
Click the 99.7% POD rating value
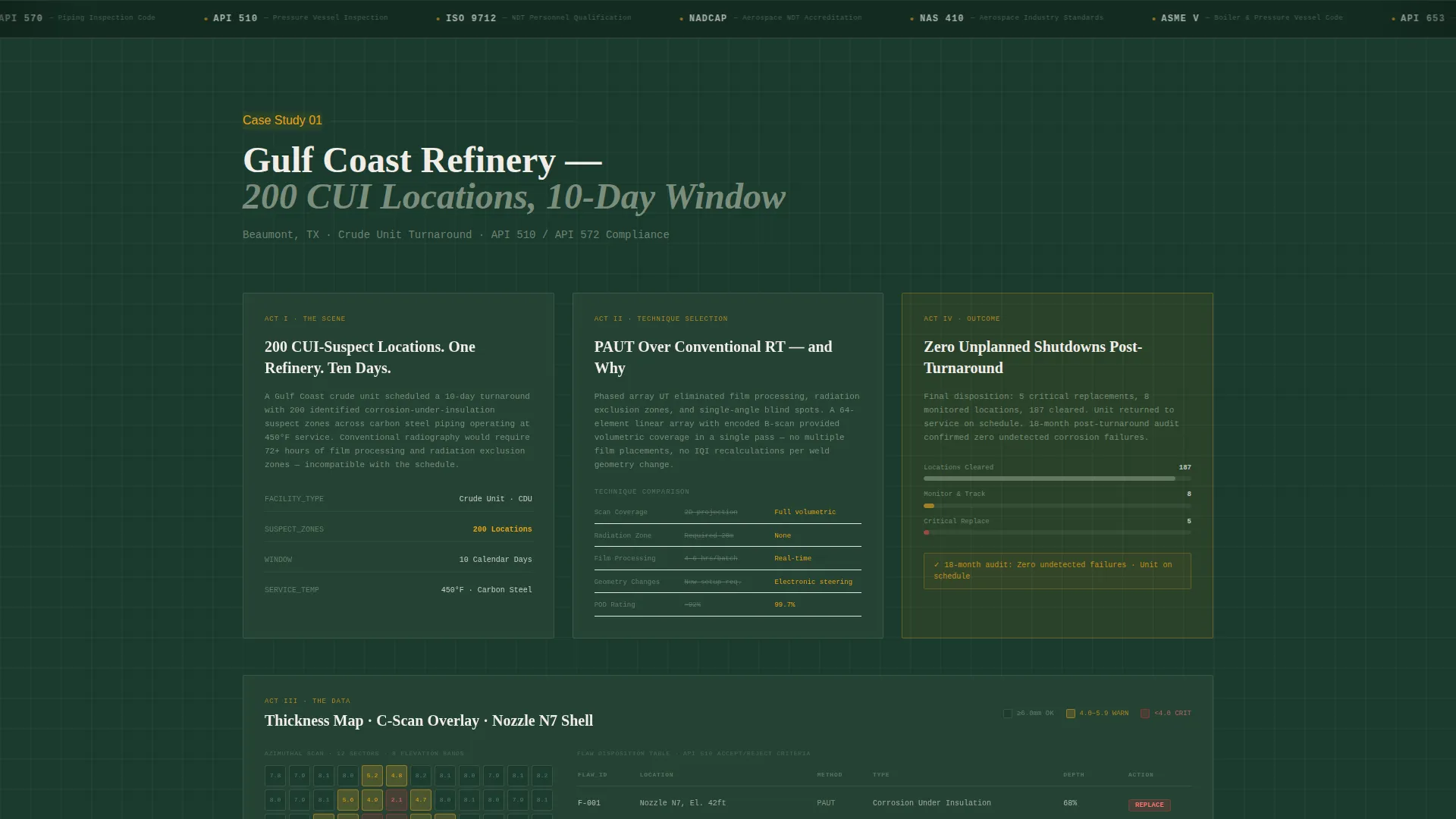784,605
